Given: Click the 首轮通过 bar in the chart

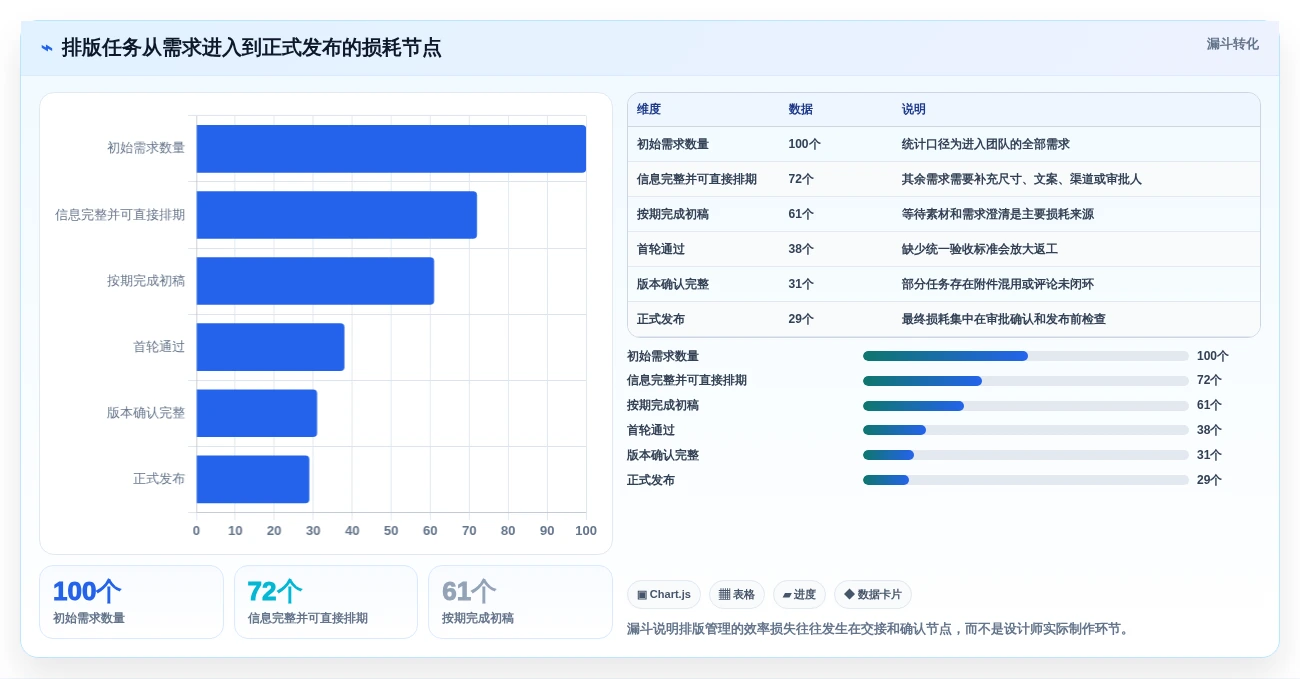Looking at the screenshot, I should [270, 347].
